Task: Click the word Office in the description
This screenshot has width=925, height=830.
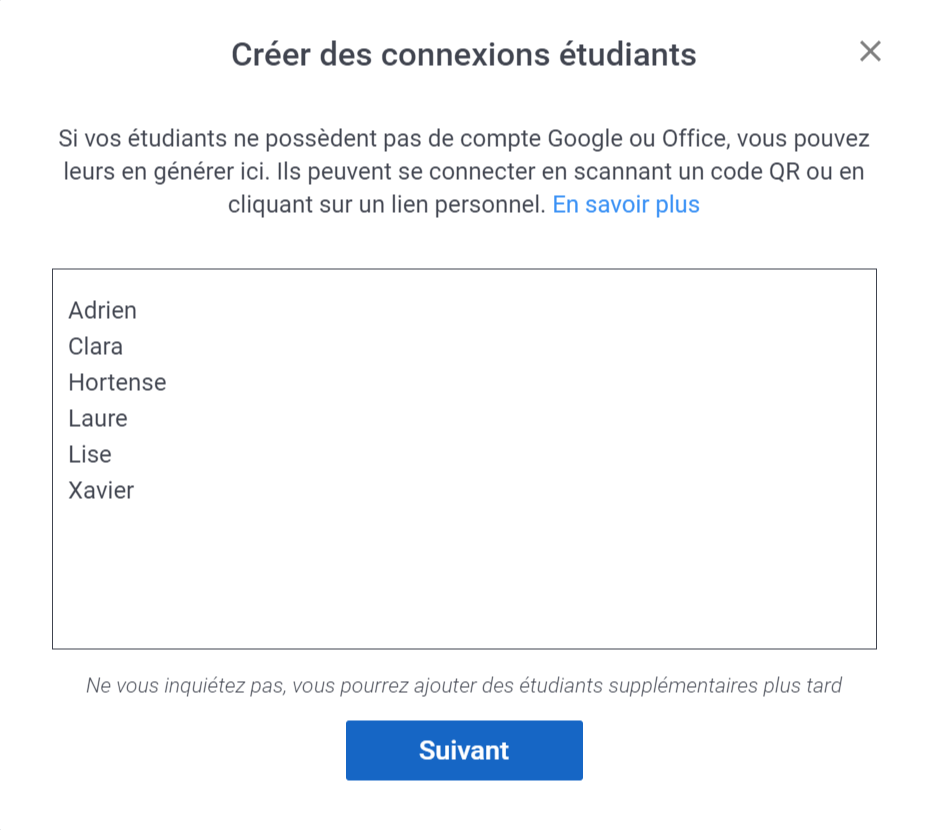Action: click(x=691, y=138)
